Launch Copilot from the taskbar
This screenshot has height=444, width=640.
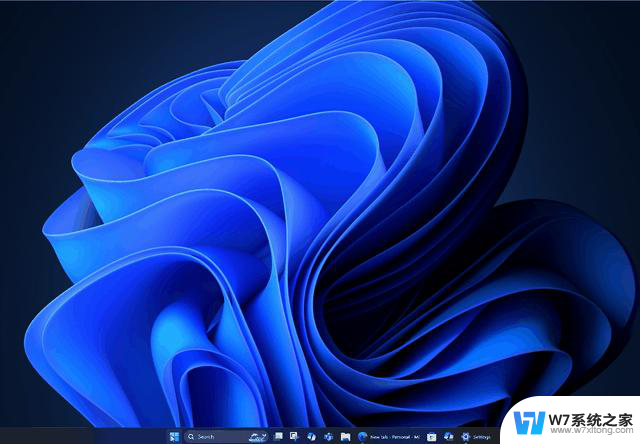(311, 437)
